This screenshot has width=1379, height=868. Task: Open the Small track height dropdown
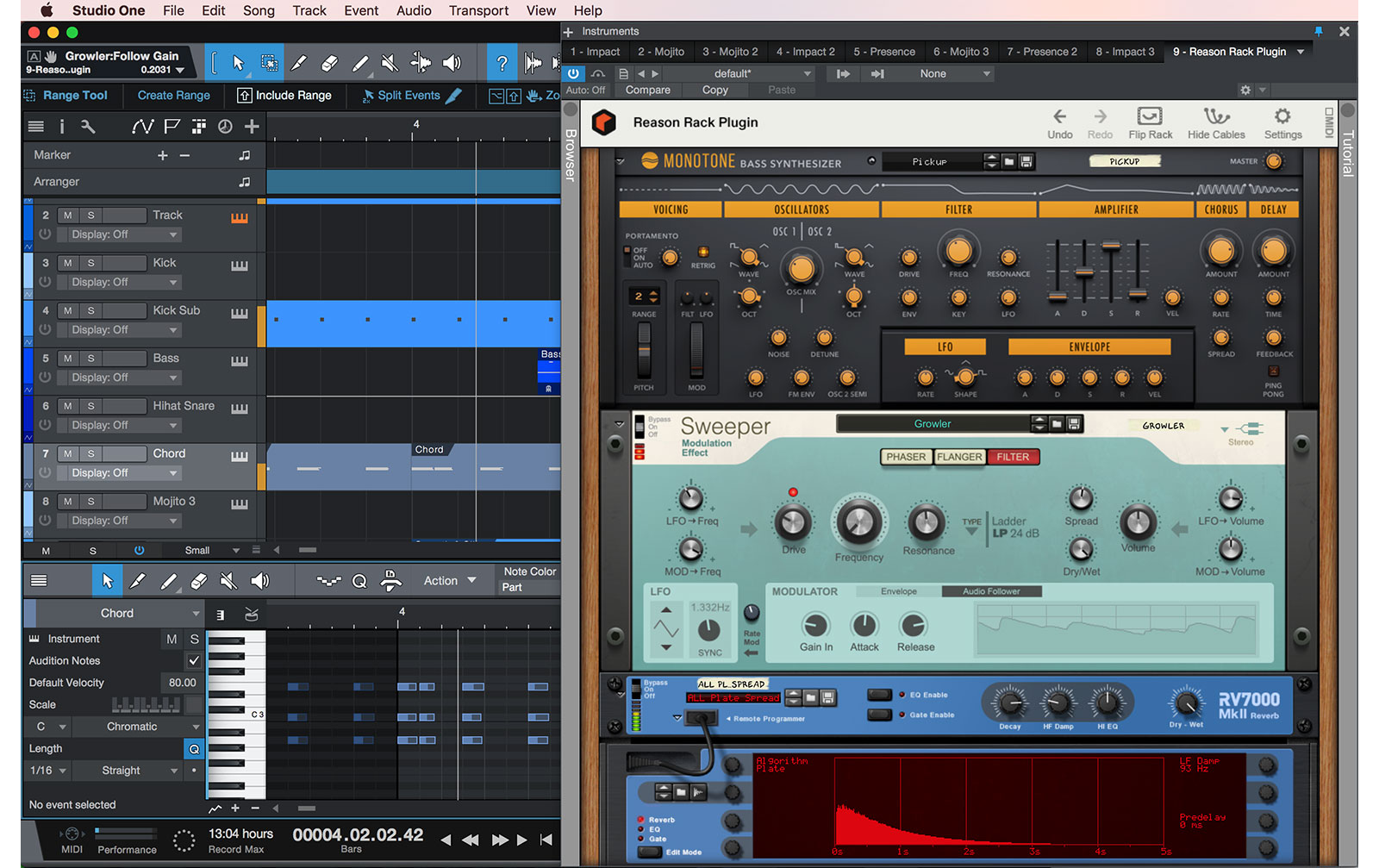point(211,550)
